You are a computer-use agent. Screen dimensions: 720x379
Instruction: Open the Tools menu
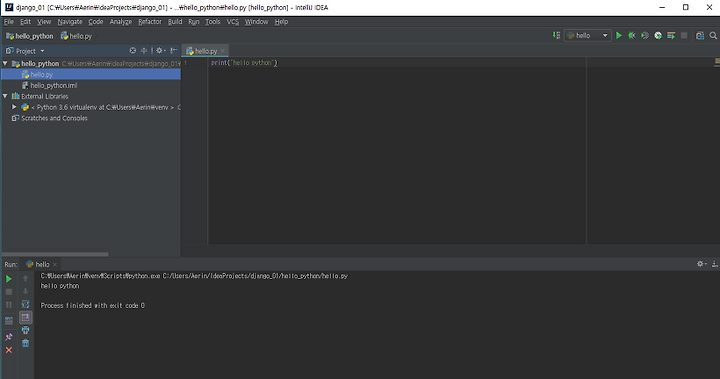click(213, 22)
